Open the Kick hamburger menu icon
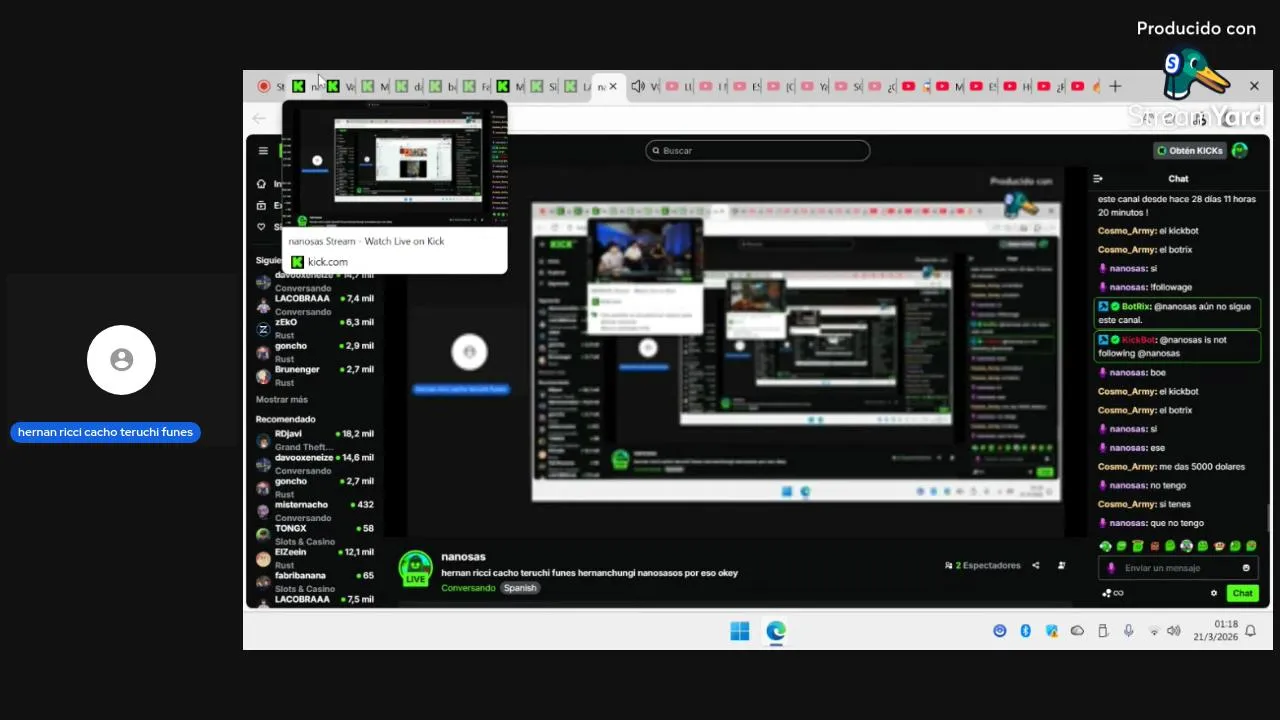This screenshot has height=720, width=1280. pyautogui.click(x=263, y=151)
